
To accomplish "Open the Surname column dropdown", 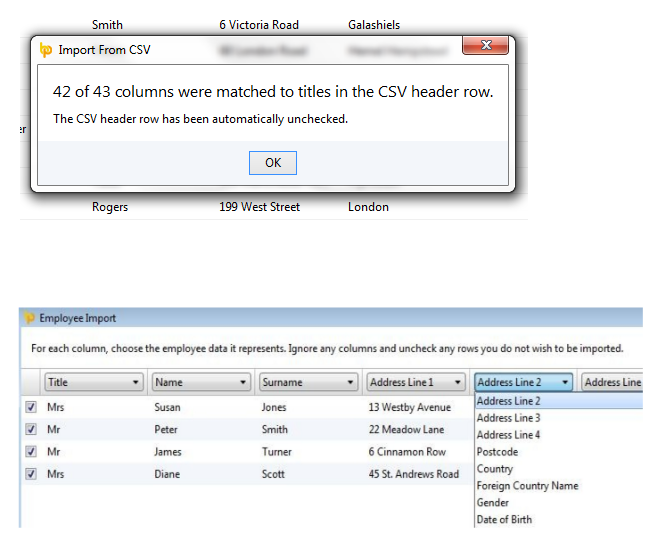I will point(308,382).
